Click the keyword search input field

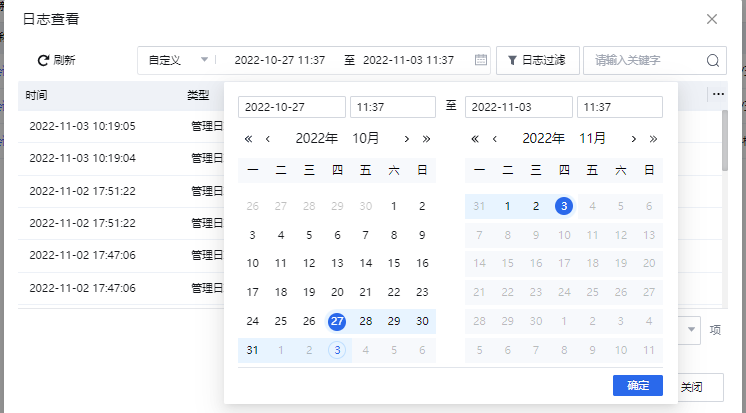(x=645, y=60)
